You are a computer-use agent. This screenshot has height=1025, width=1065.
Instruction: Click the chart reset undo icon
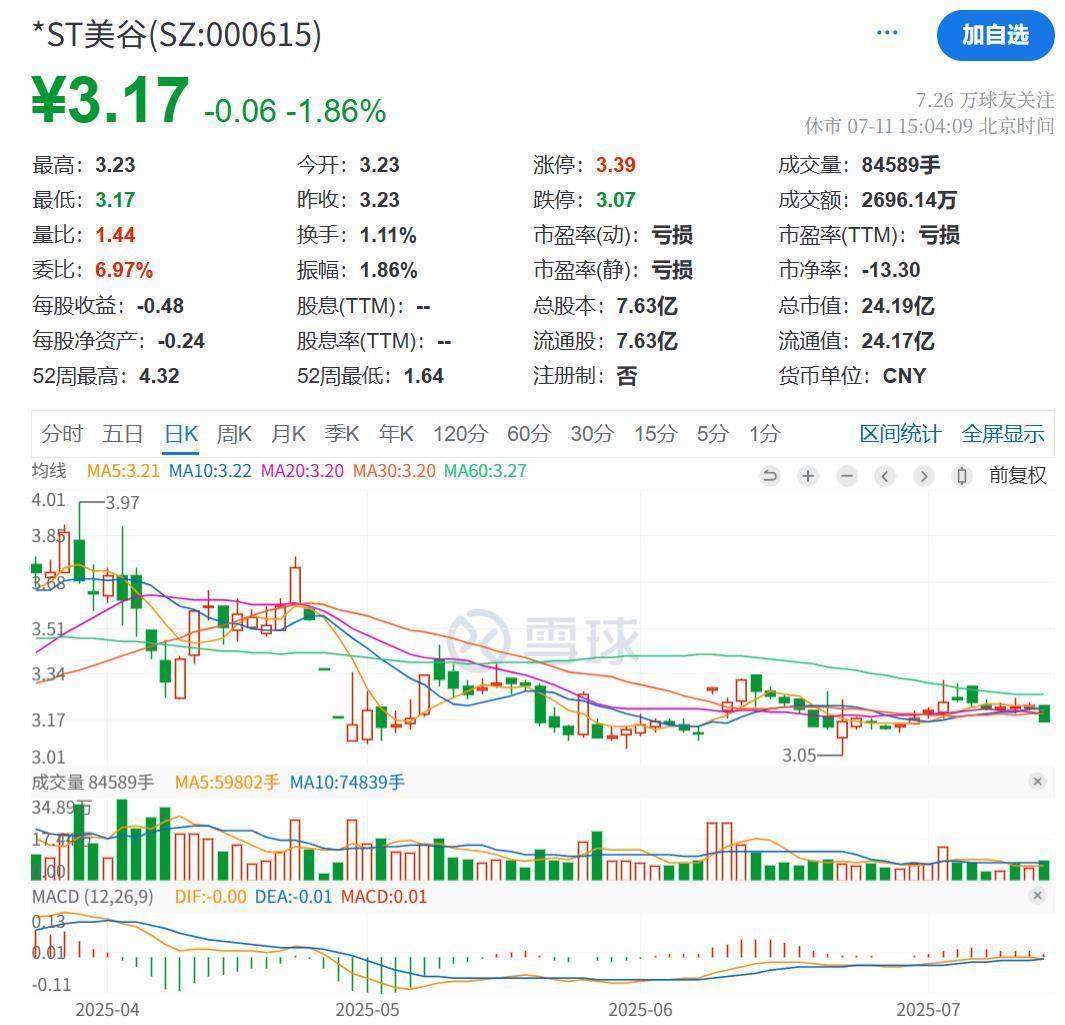click(x=769, y=475)
